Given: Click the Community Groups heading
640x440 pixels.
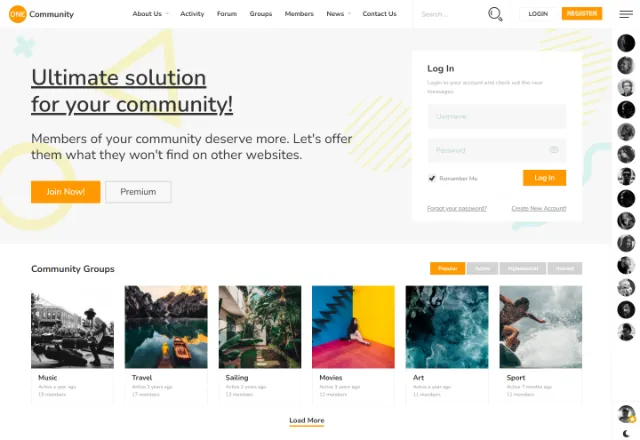Looking at the screenshot, I should click(73, 269).
